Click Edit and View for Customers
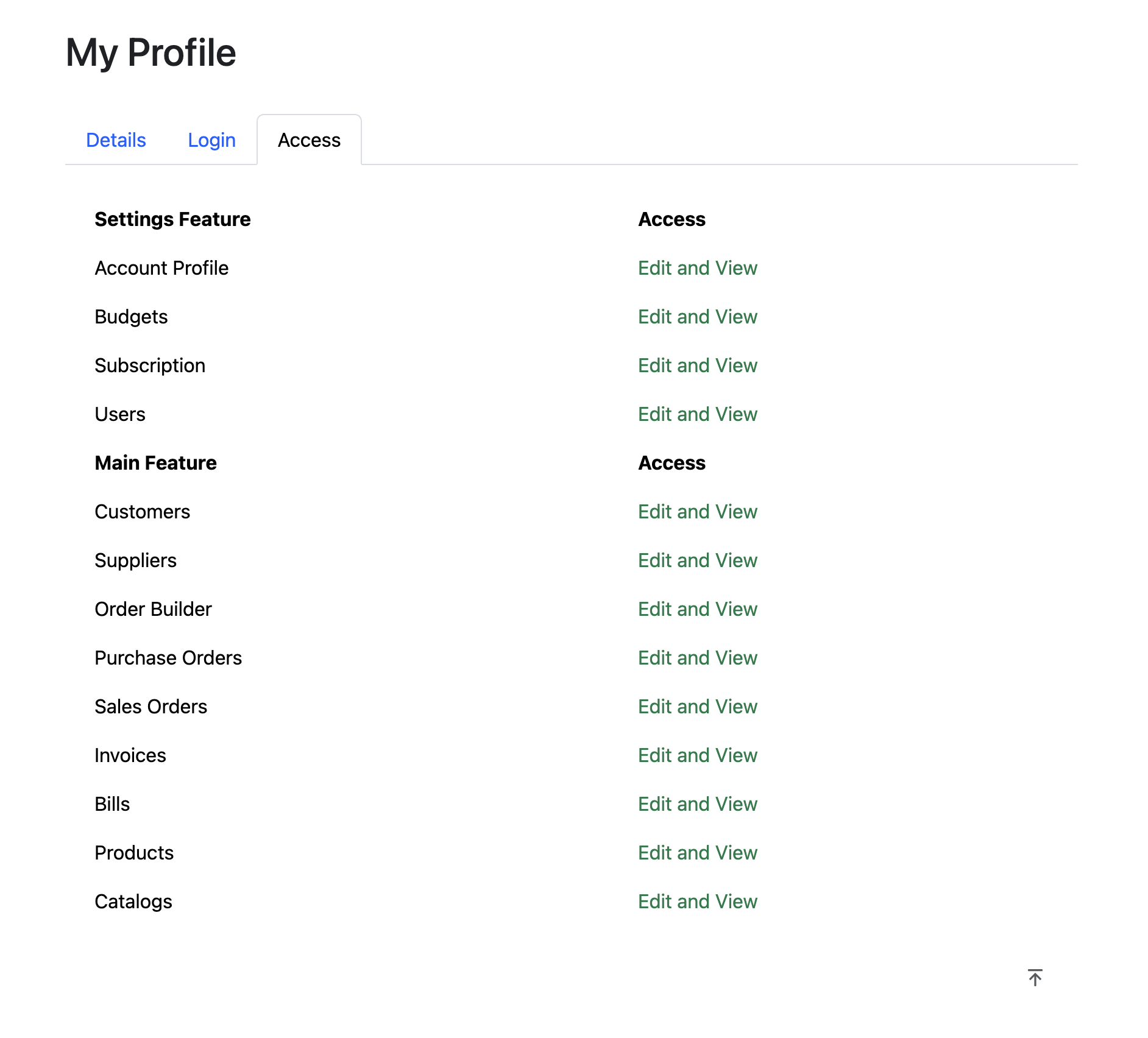This screenshot has width=1148, height=1038. [697, 512]
